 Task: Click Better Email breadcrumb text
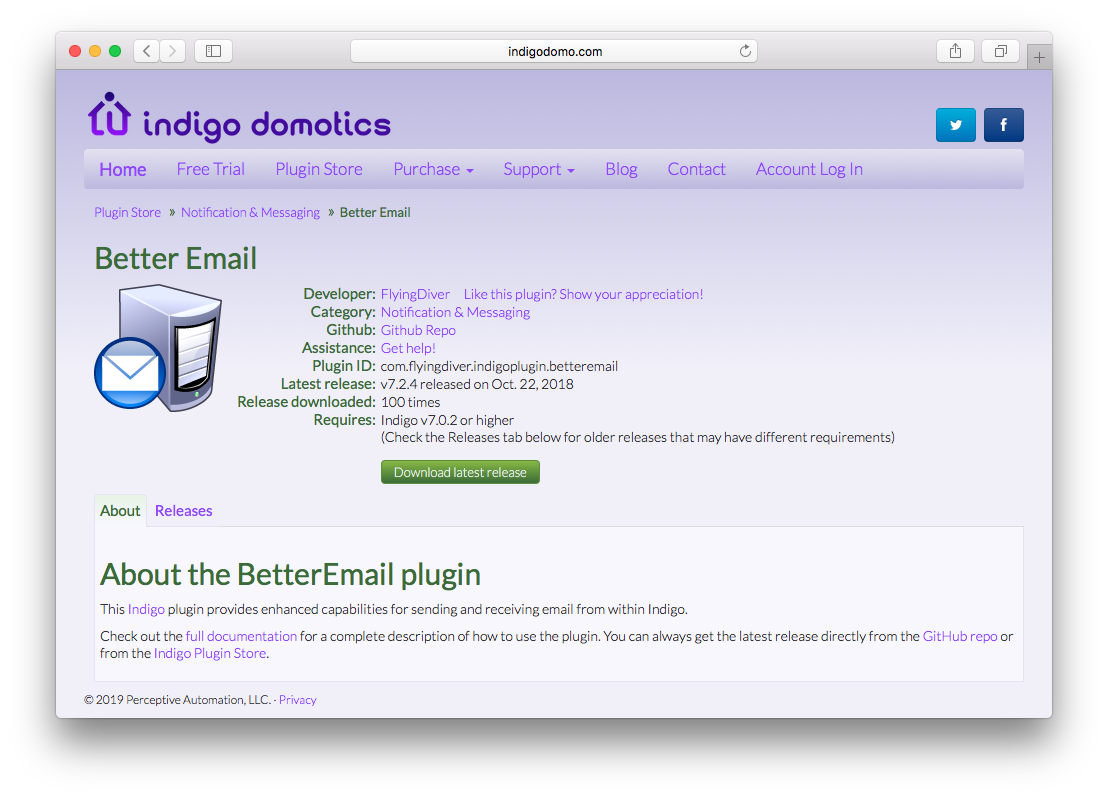pos(375,213)
